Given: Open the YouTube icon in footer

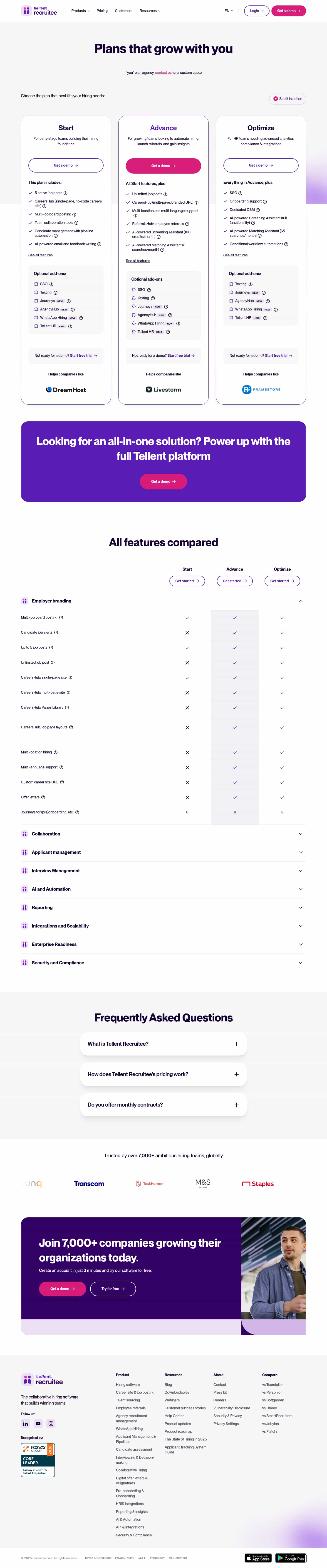Looking at the screenshot, I should coord(38,1424).
